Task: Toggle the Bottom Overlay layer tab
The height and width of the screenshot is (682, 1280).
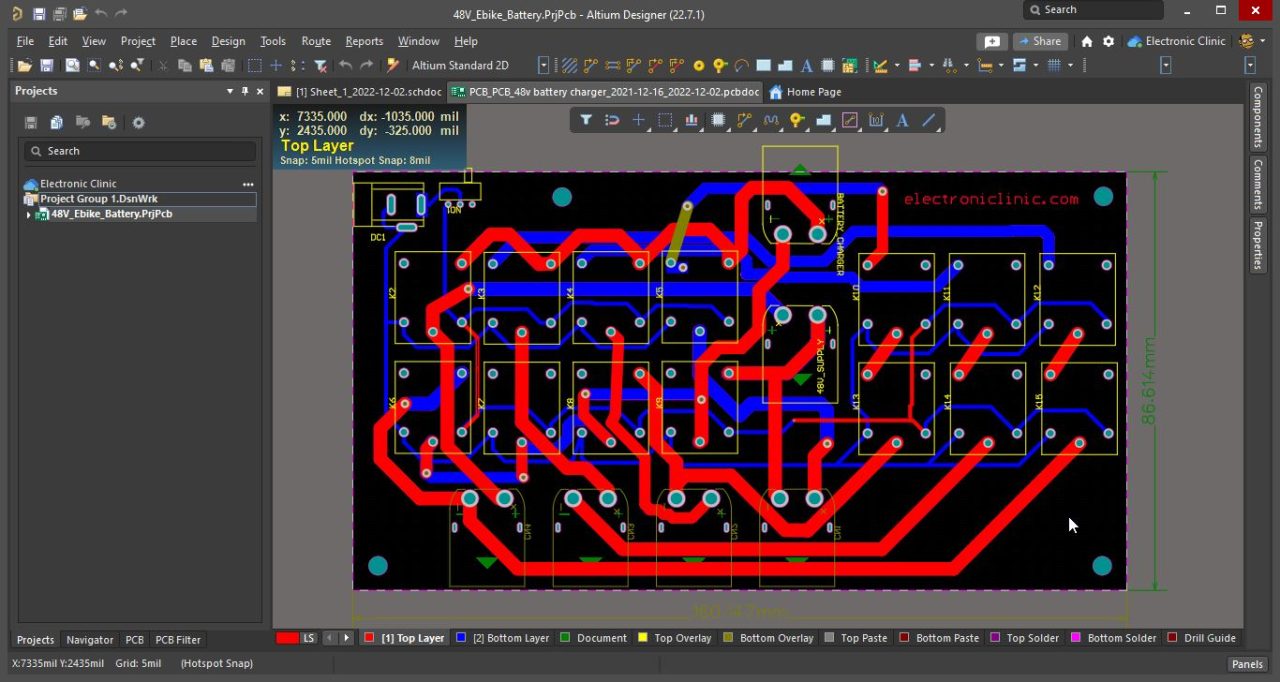Action: pyautogui.click(x=768, y=638)
